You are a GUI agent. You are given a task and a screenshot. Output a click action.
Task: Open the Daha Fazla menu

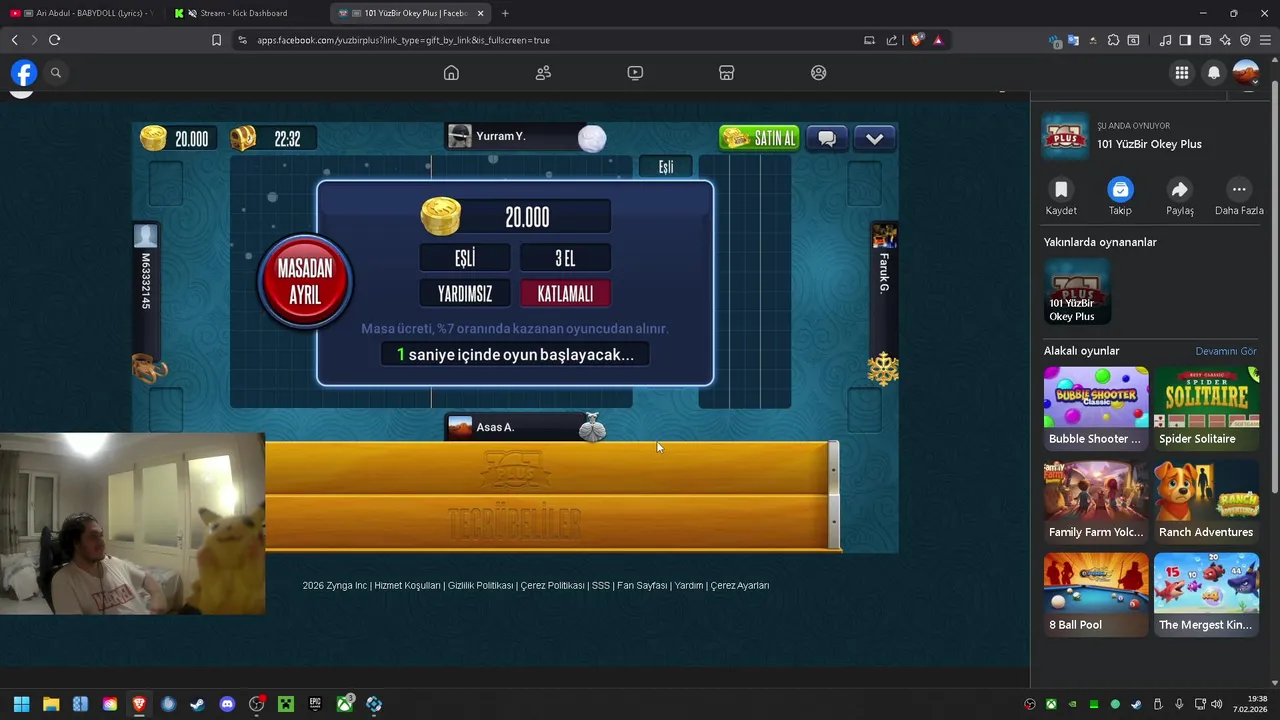pos(1239,196)
